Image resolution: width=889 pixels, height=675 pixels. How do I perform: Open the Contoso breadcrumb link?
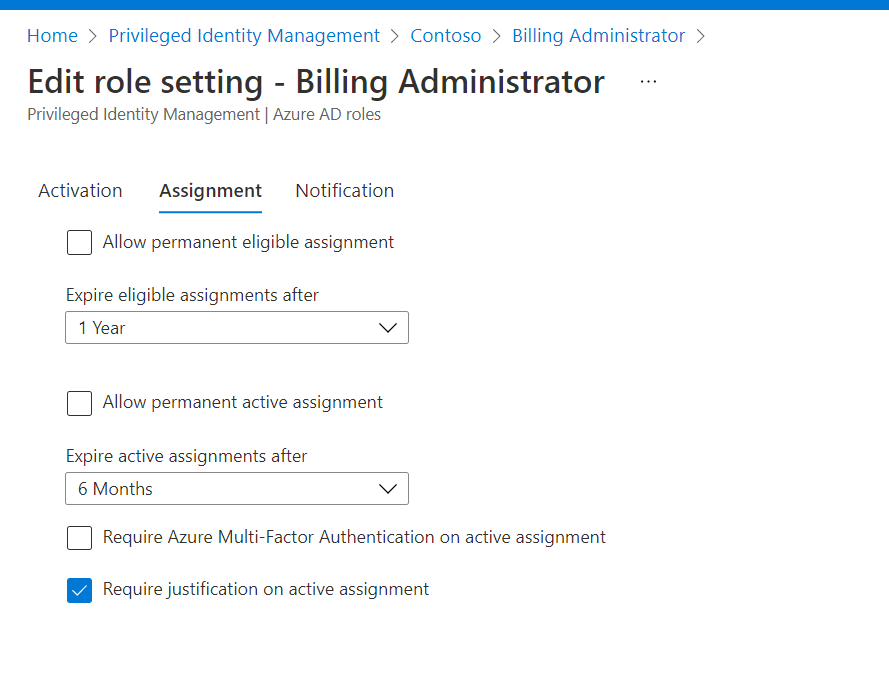[x=445, y=36]
